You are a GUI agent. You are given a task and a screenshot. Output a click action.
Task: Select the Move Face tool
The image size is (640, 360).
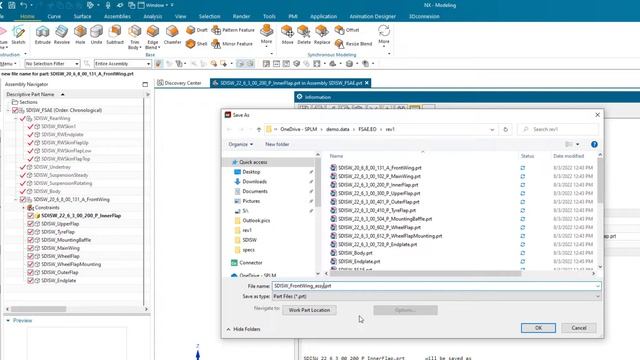point(287,35)
